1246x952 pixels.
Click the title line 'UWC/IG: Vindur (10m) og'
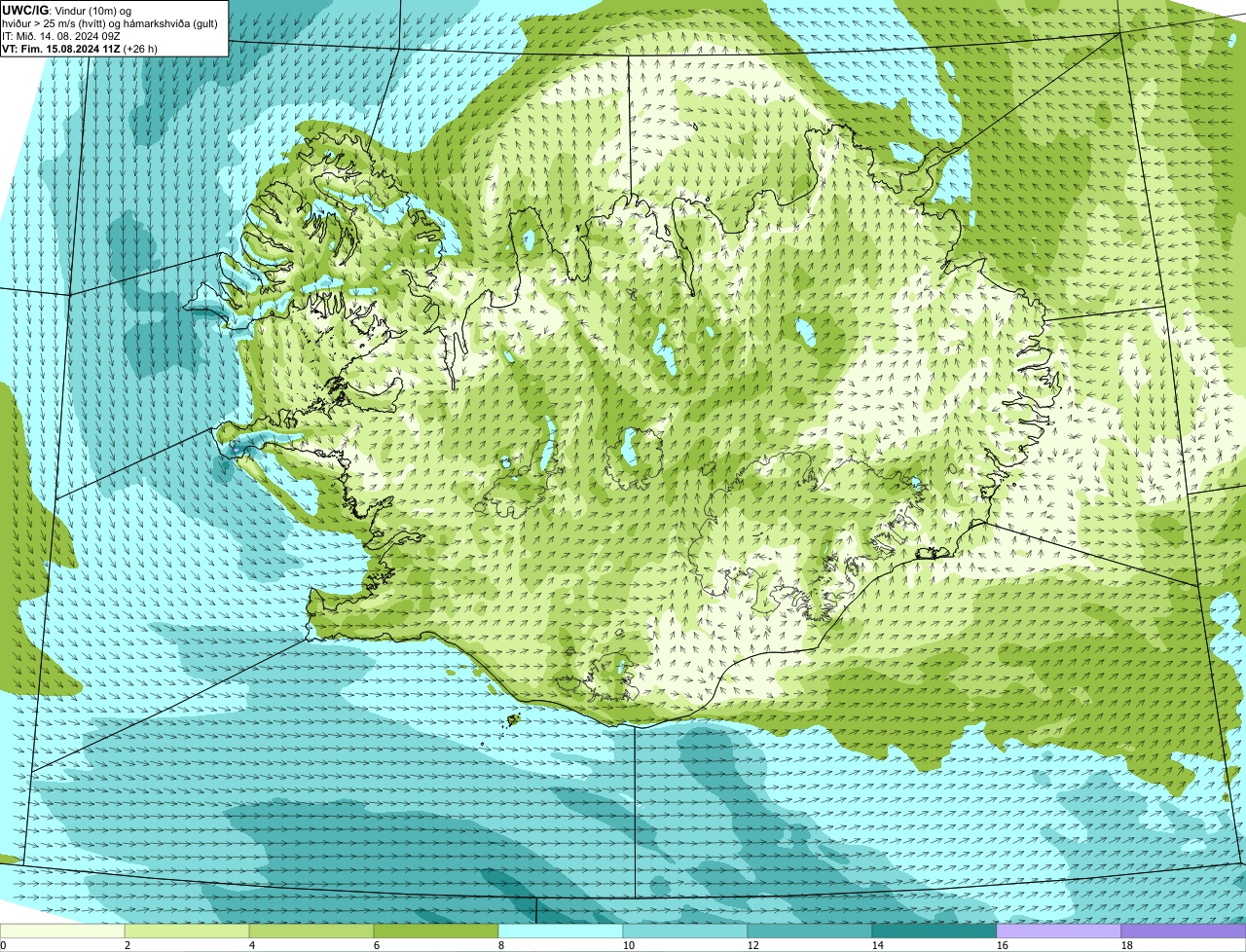(x=66, y=10)
